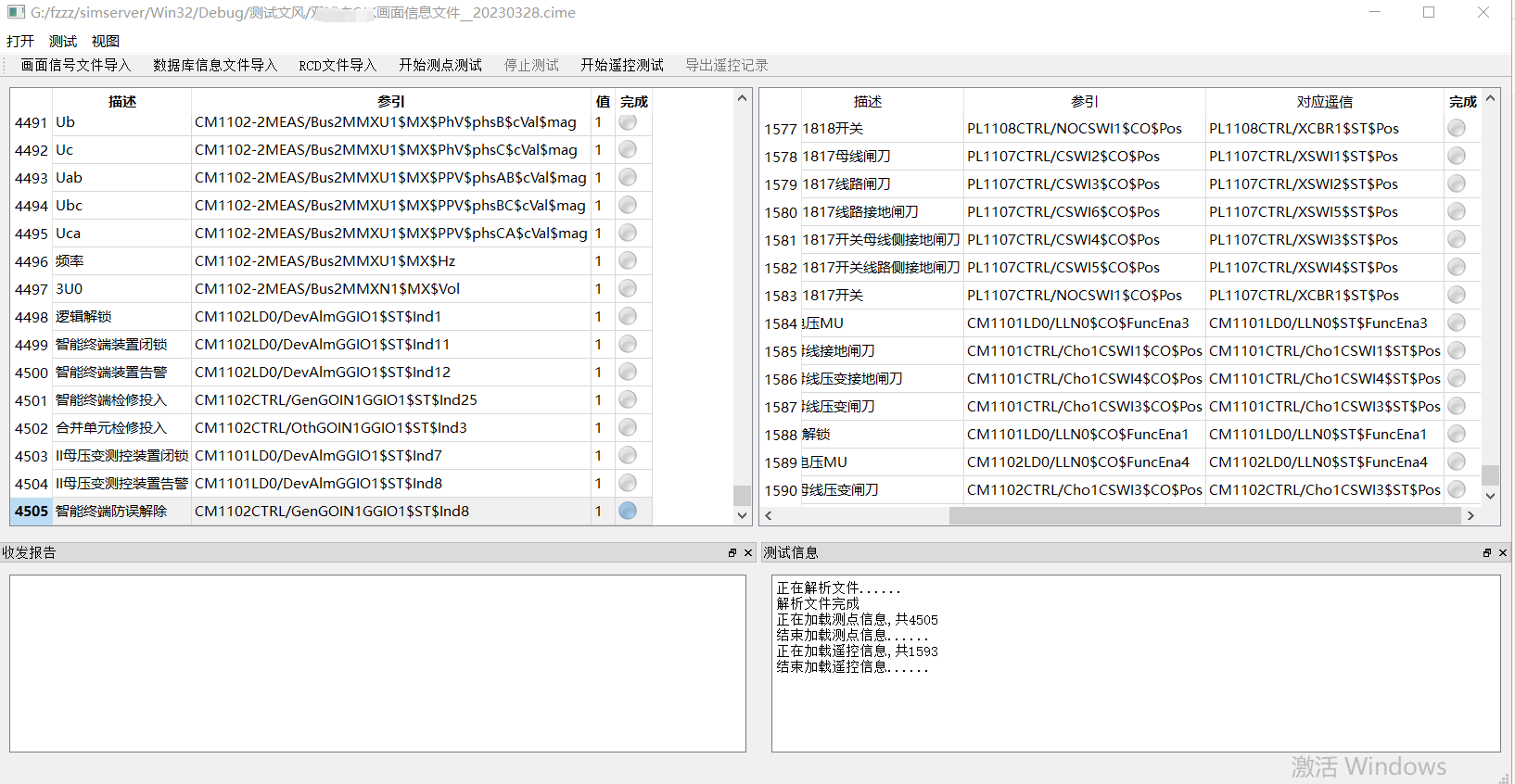Select cell CM1102-2MEAS/Bus2MMXN1$MX$Vol
Screen dimensions: 1515x784
point(391,289)
